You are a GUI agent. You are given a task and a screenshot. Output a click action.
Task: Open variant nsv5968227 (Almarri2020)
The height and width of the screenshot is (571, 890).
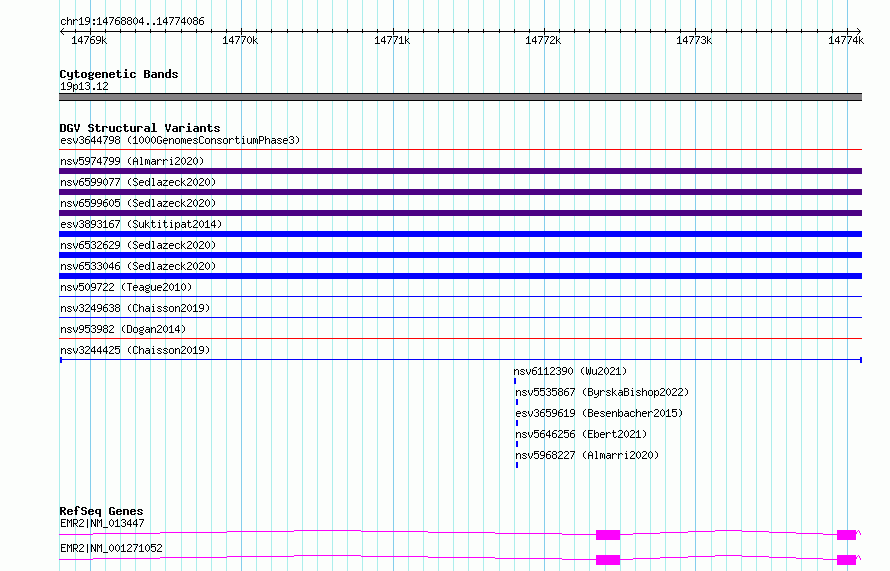(587, 455)
